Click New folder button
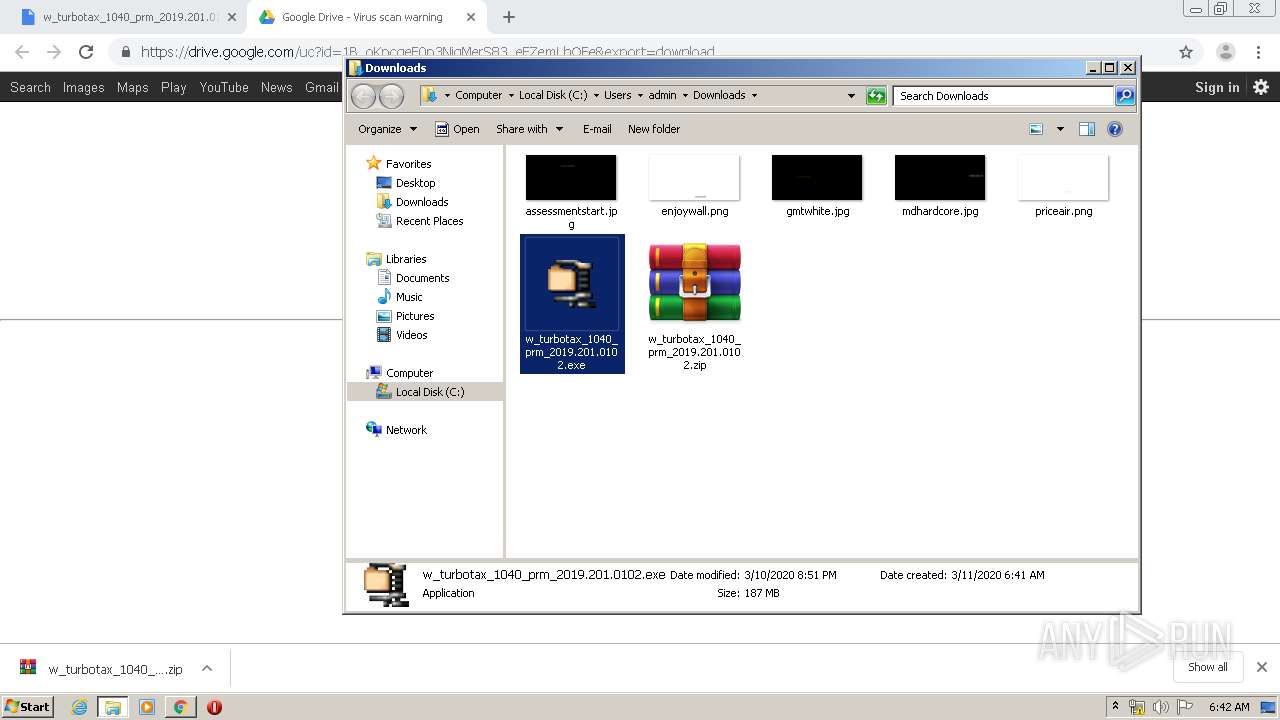Viewport: 1280px width, 720px height. [x=654, y=129]
